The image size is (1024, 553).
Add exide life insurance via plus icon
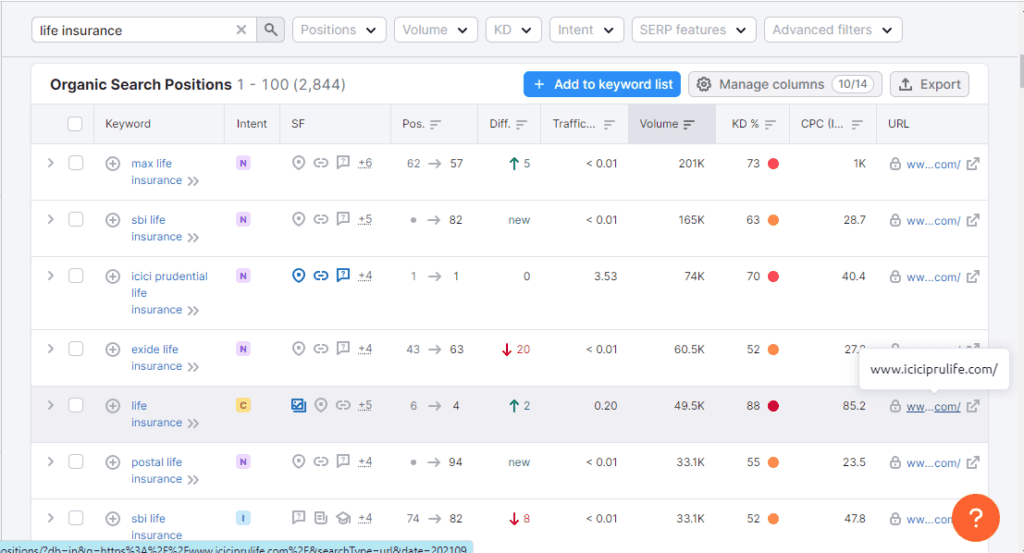[x=113, y=349]
